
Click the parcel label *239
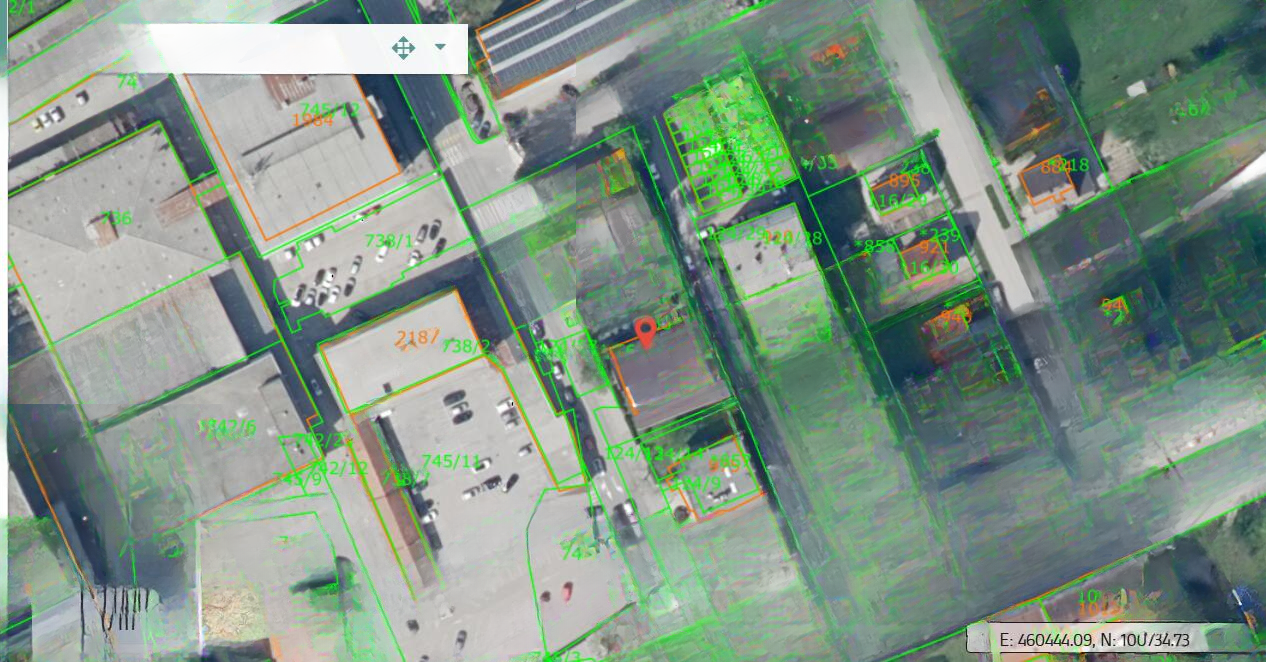tap(939, 235)
